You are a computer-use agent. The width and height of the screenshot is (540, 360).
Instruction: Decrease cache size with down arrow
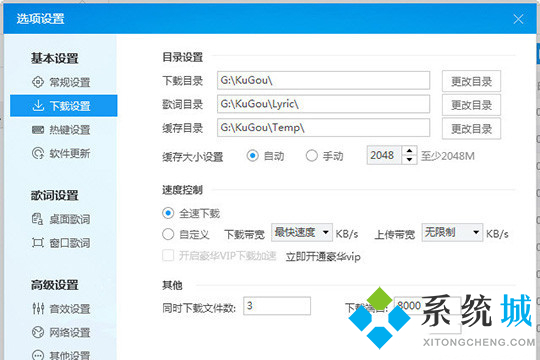(x=409, y=160)
